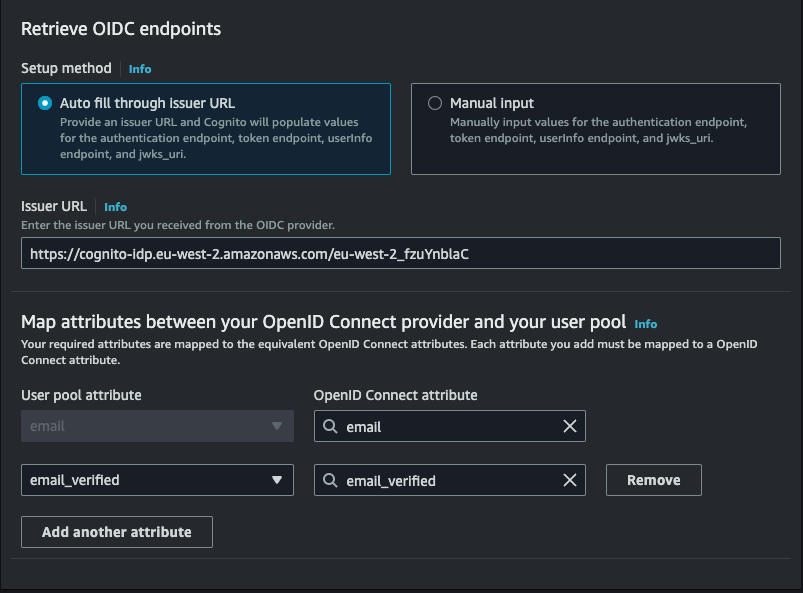
Task: Click the Issuer URL input field
Action: [x=400, y=253]
